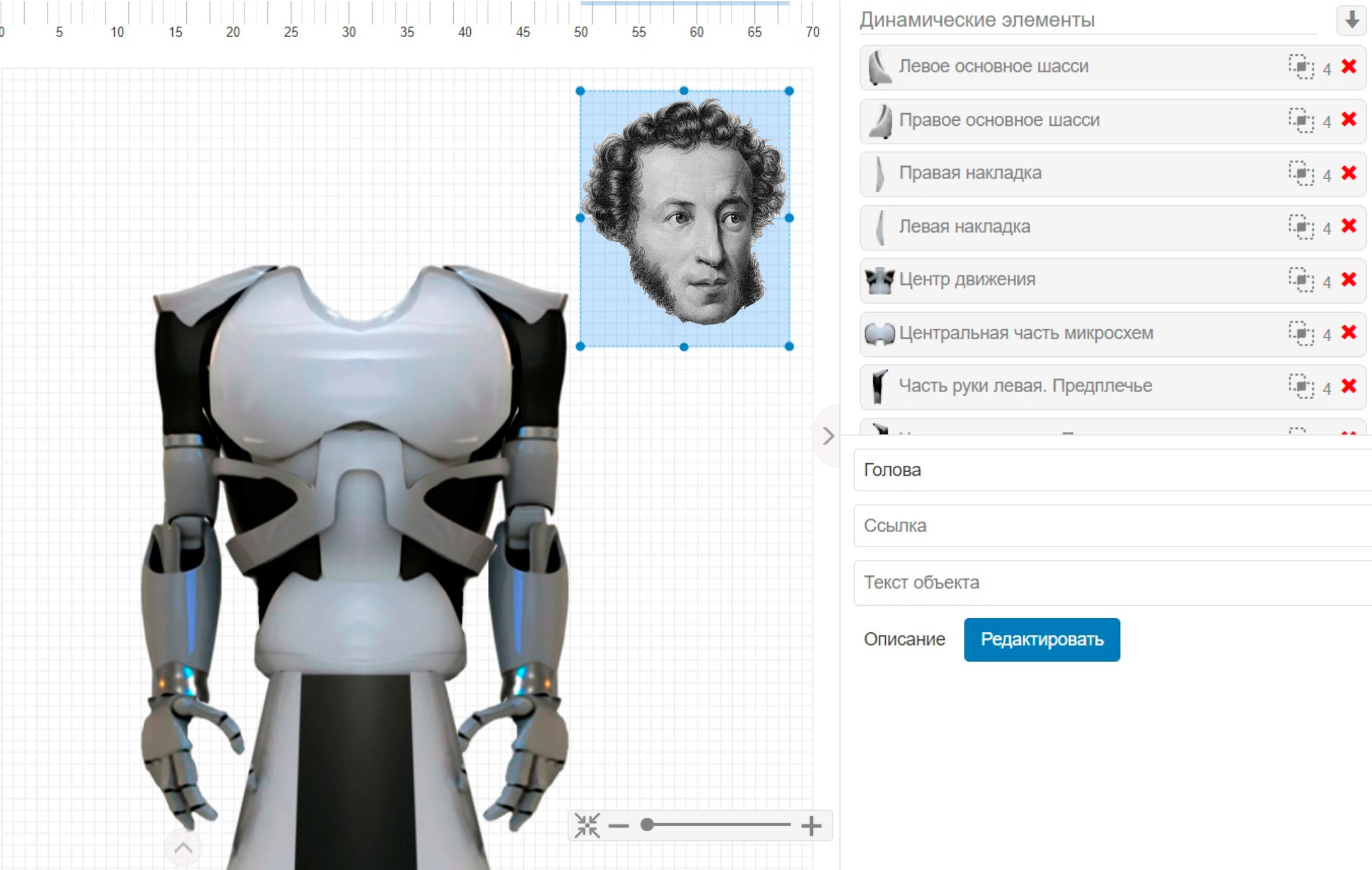Click the Голова name input field
The height and width of the screenshot is (870, 1372).
[1112, 470]
